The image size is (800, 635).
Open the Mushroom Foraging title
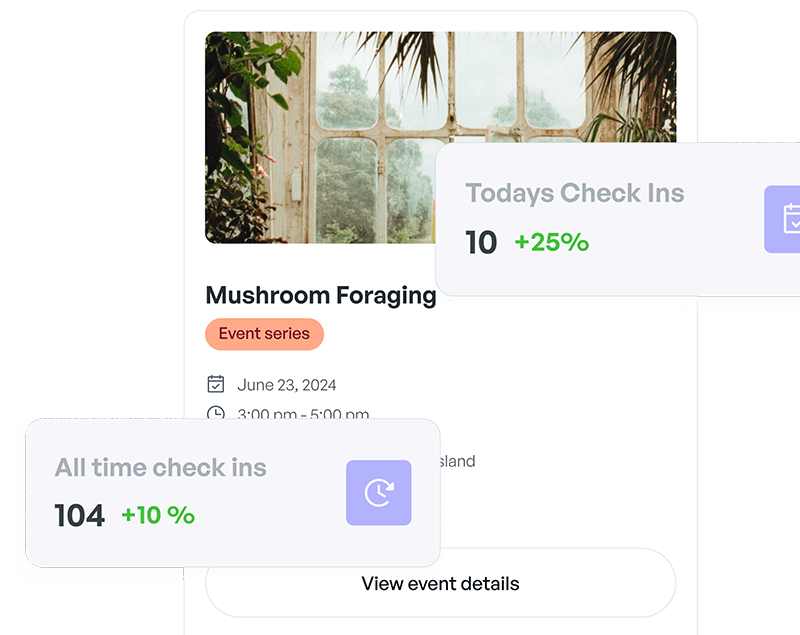click(320, 295)
